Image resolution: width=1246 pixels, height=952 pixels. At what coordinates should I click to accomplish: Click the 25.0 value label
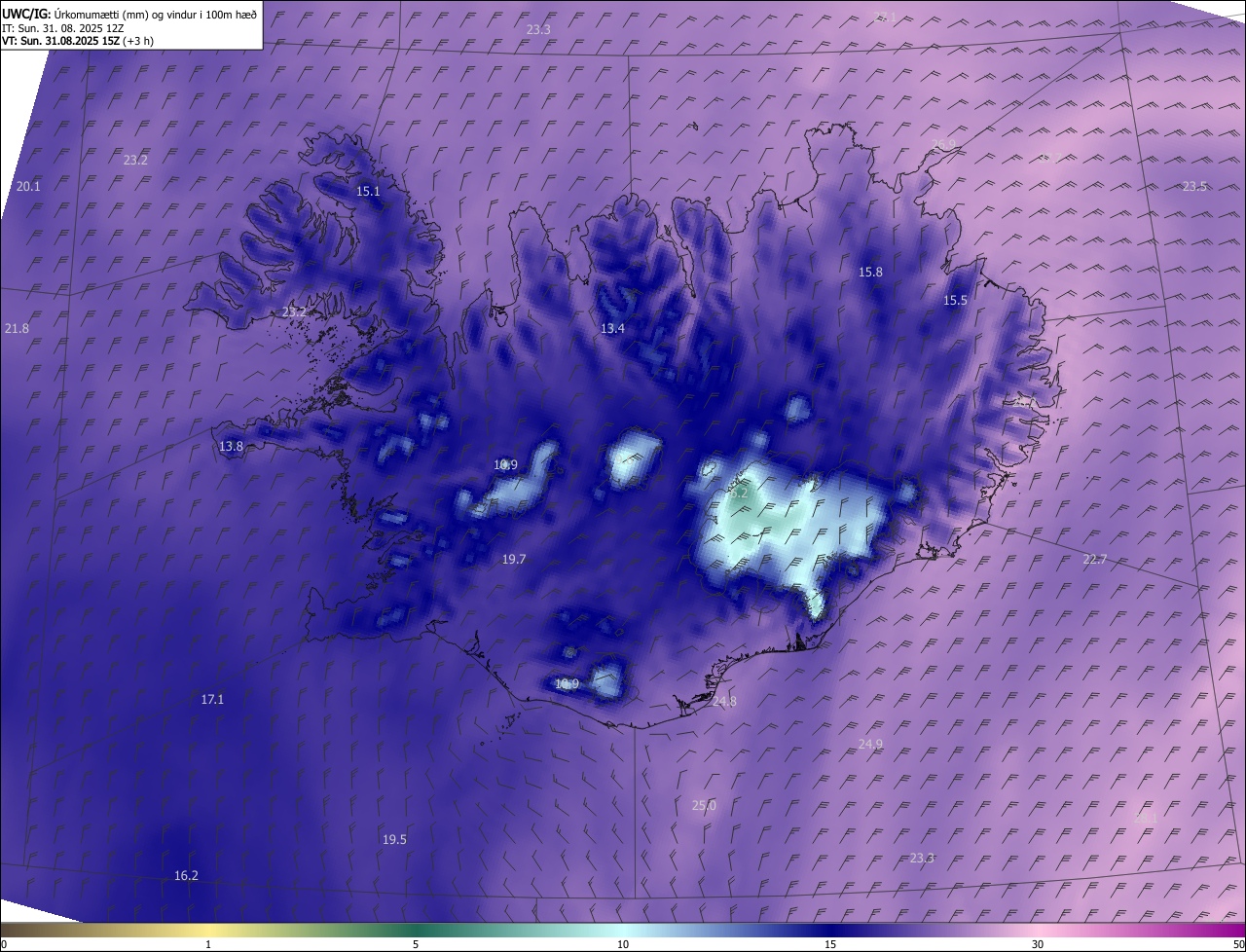[704, 805]
